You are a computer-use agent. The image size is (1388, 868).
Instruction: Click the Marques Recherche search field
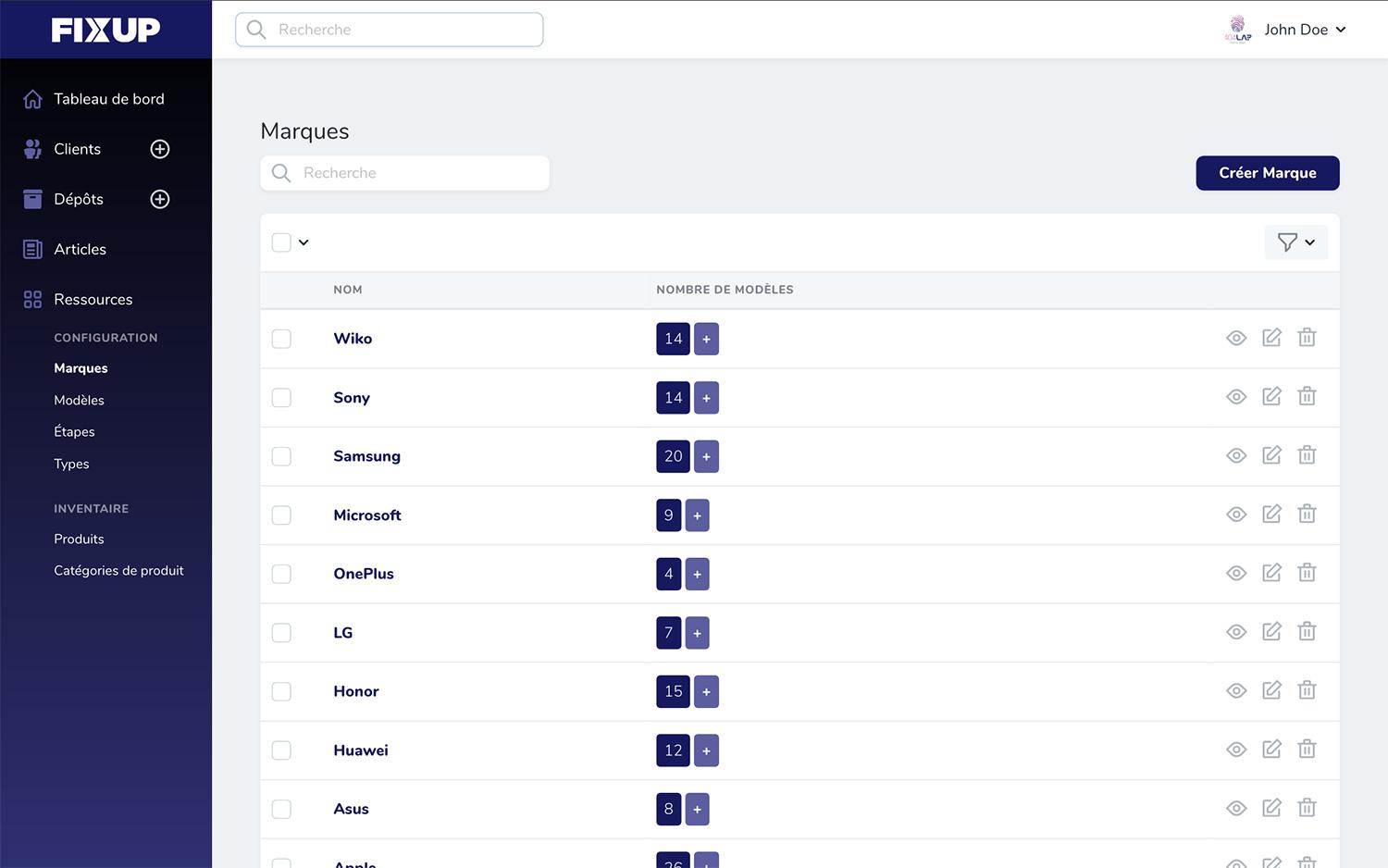[404, 173]
